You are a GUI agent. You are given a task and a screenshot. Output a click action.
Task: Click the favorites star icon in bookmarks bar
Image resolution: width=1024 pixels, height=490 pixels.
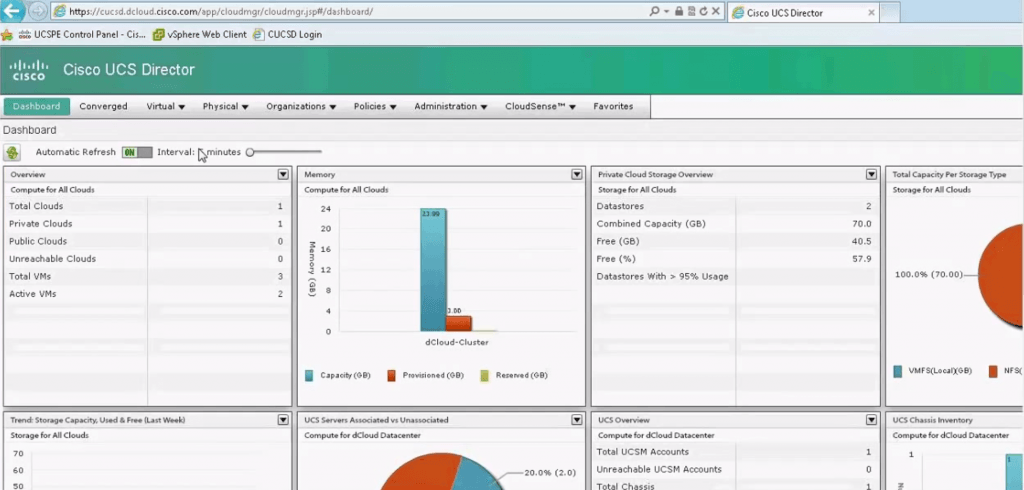7,35
